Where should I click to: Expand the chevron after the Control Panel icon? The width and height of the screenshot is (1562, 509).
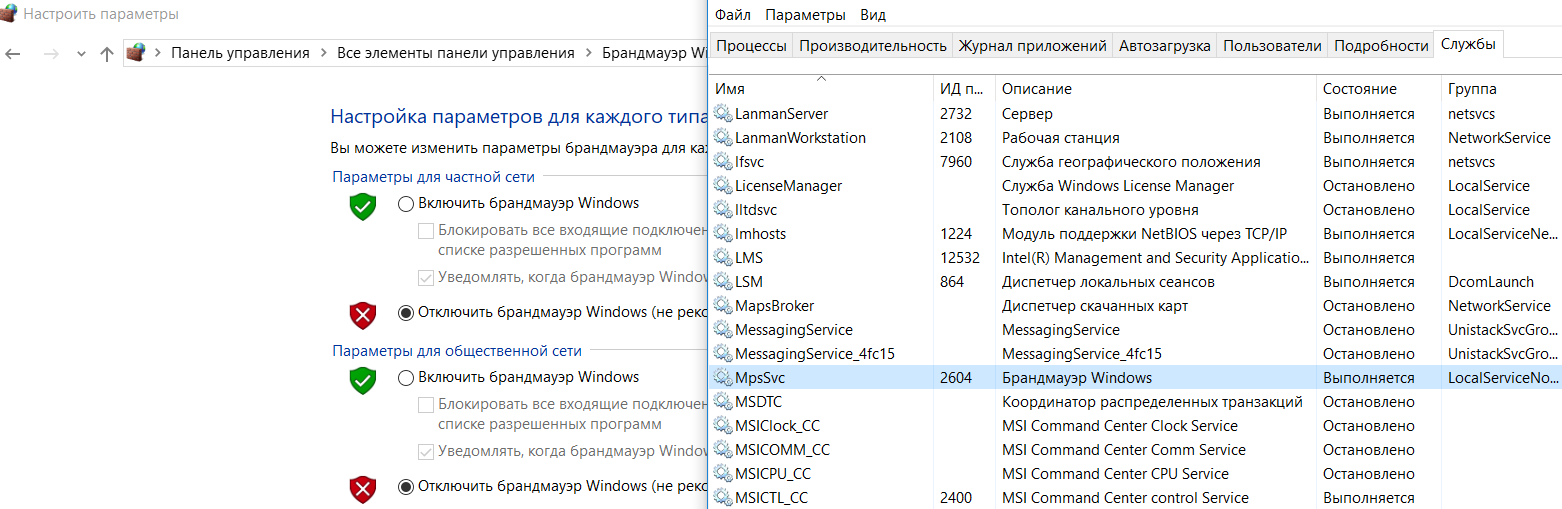click(158, 54)
